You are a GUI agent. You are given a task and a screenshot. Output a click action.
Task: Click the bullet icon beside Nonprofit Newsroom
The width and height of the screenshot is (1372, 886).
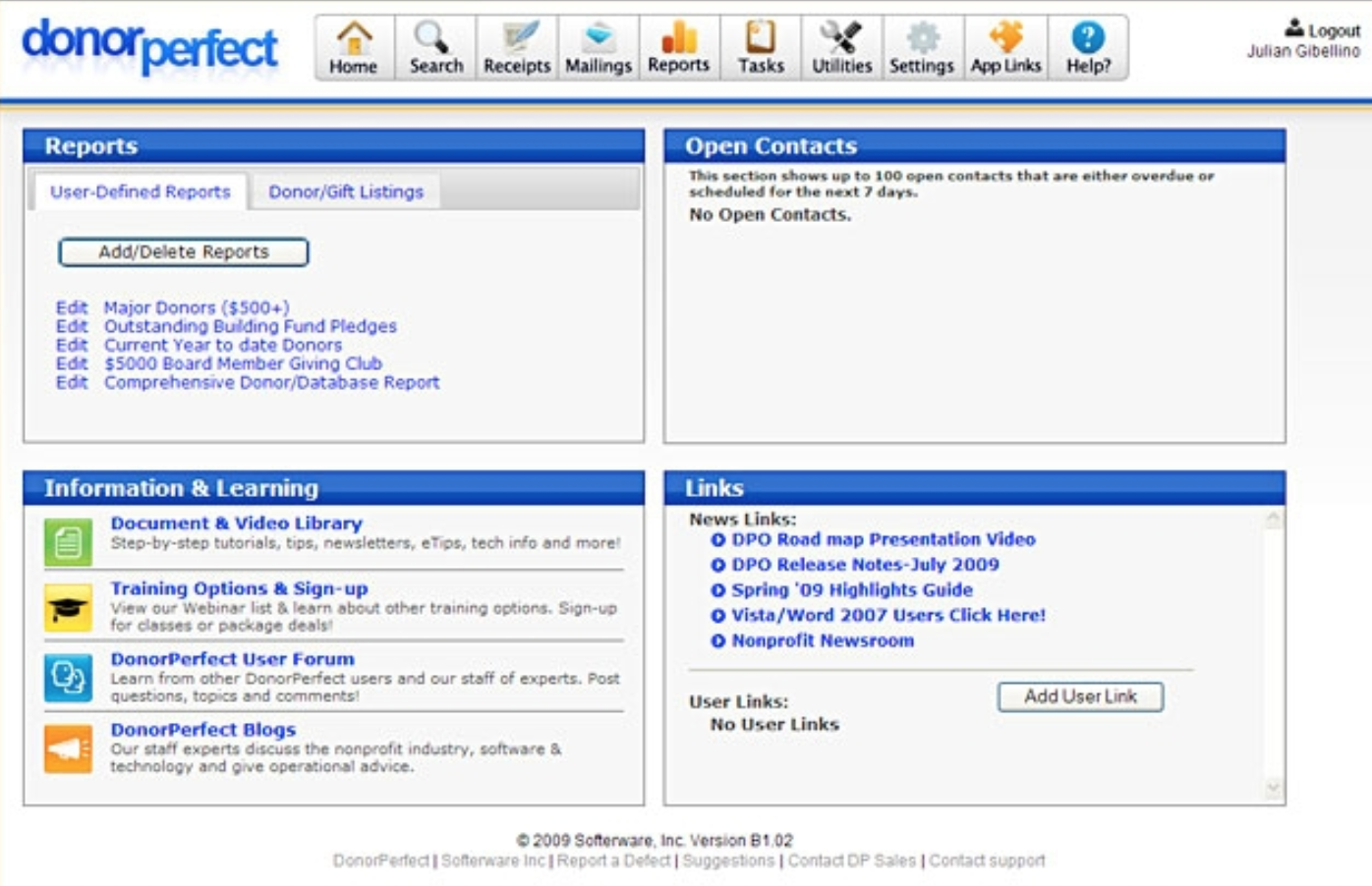click(x=717, y=641)
